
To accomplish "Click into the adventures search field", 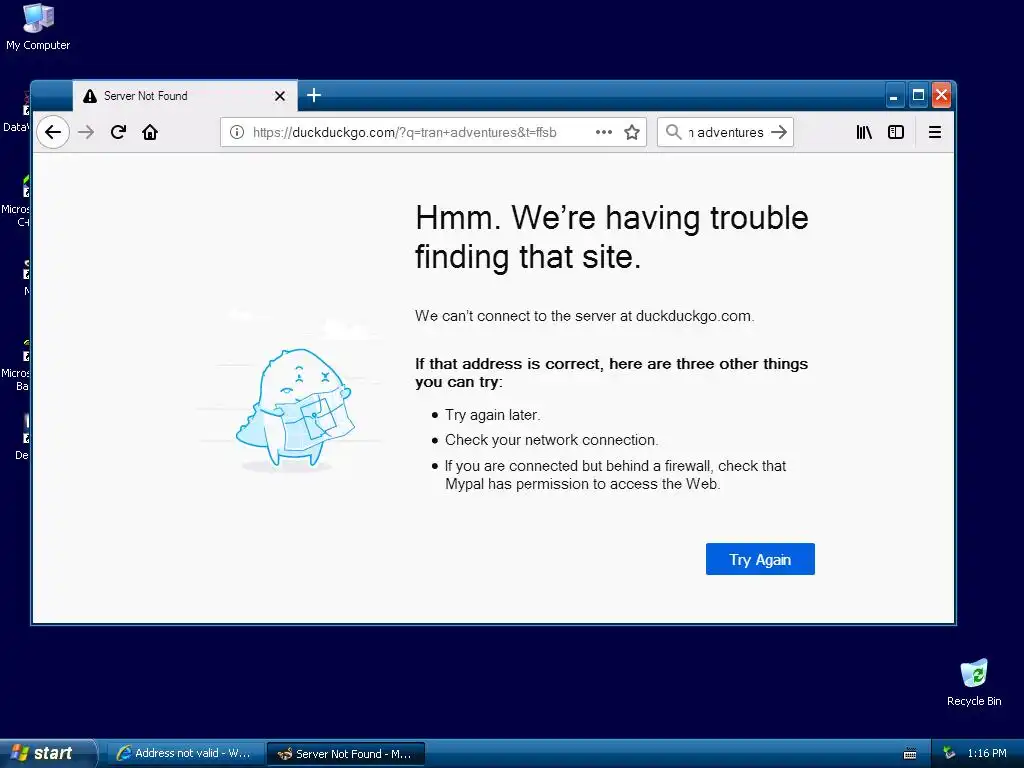I will coord(725,132).
